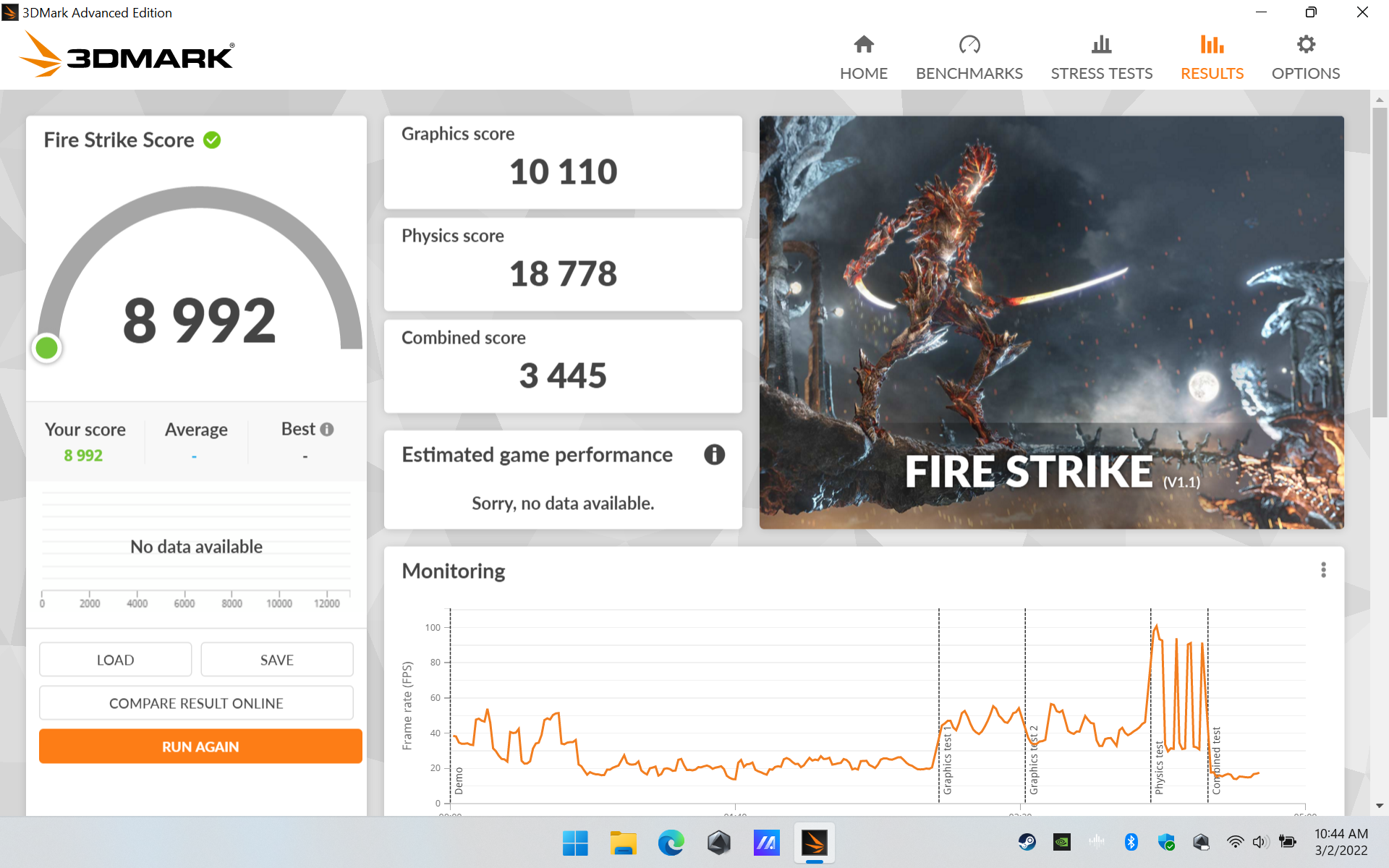Screen dimensions: 1389x868
Task: Click the OPTIONS gear icon
Action: (x=1305, y=45)
